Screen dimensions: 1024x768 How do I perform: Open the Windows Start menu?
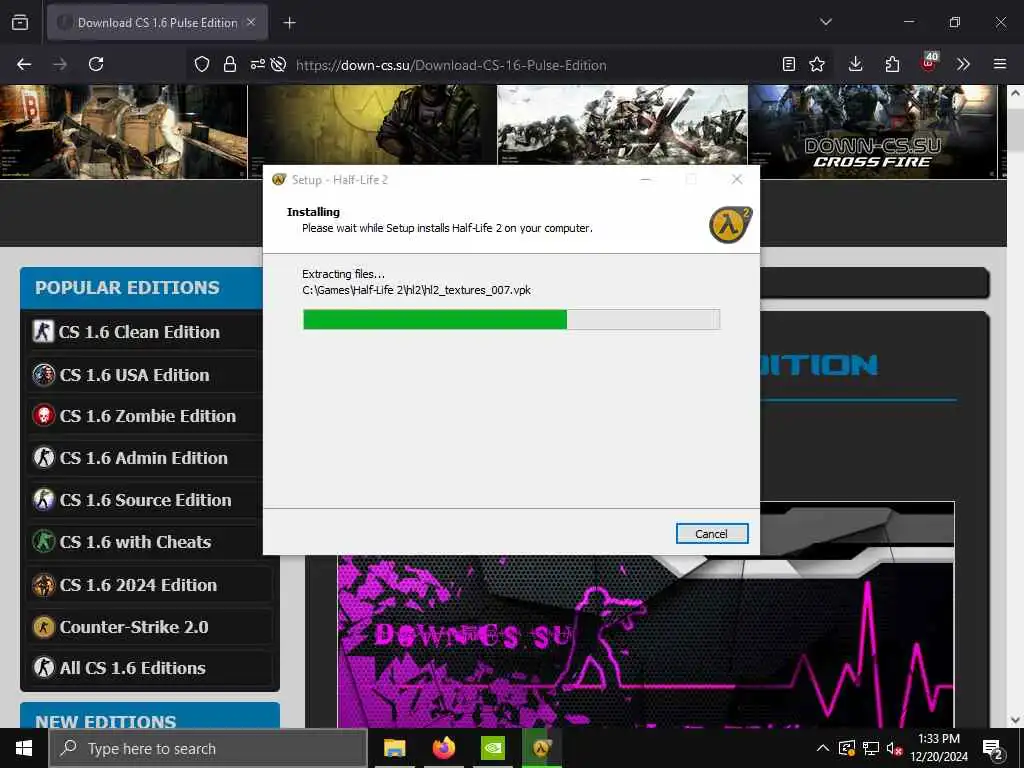point(24,748)
